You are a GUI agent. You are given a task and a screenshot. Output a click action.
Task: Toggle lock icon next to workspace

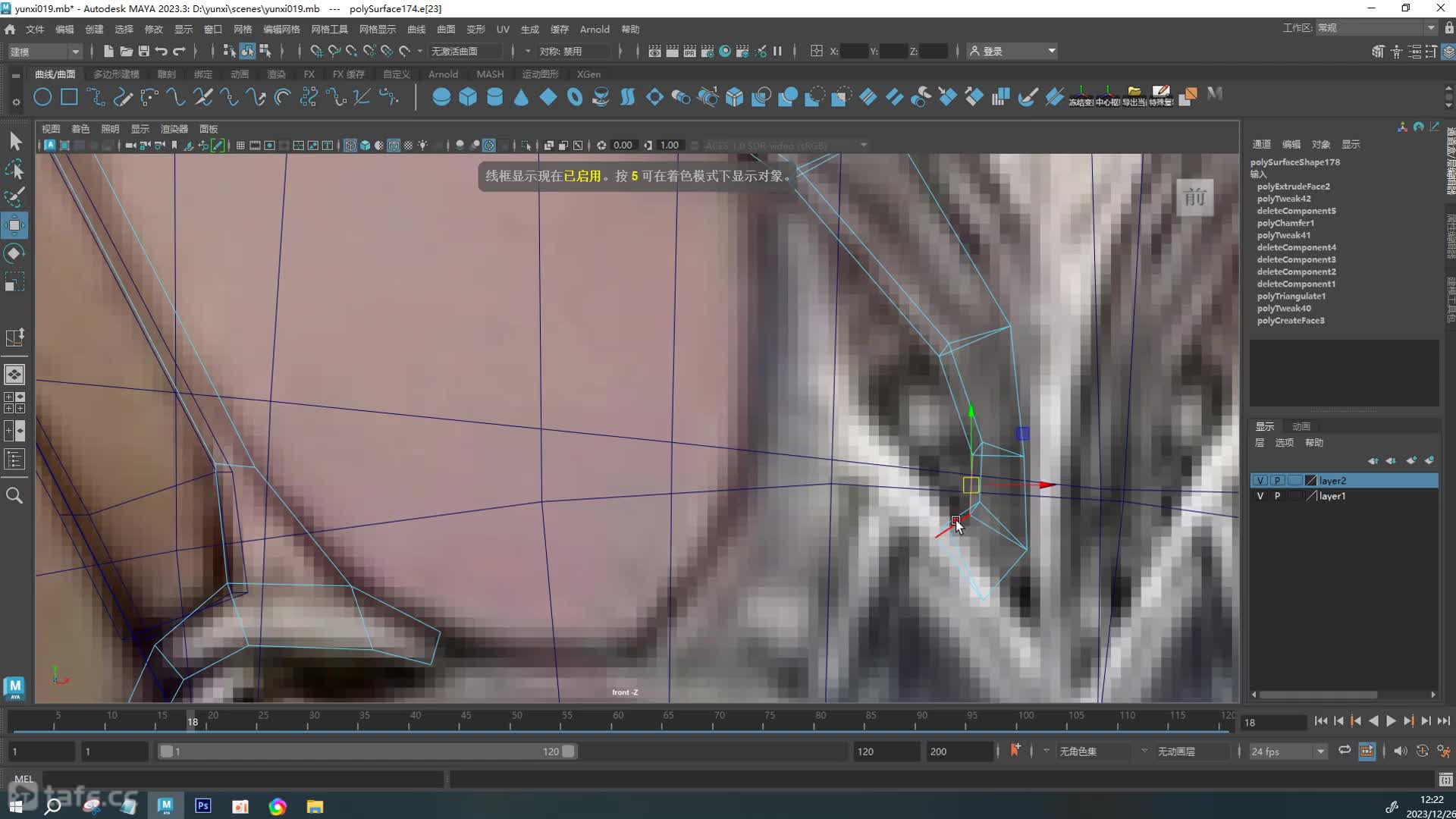[1448, 28]
